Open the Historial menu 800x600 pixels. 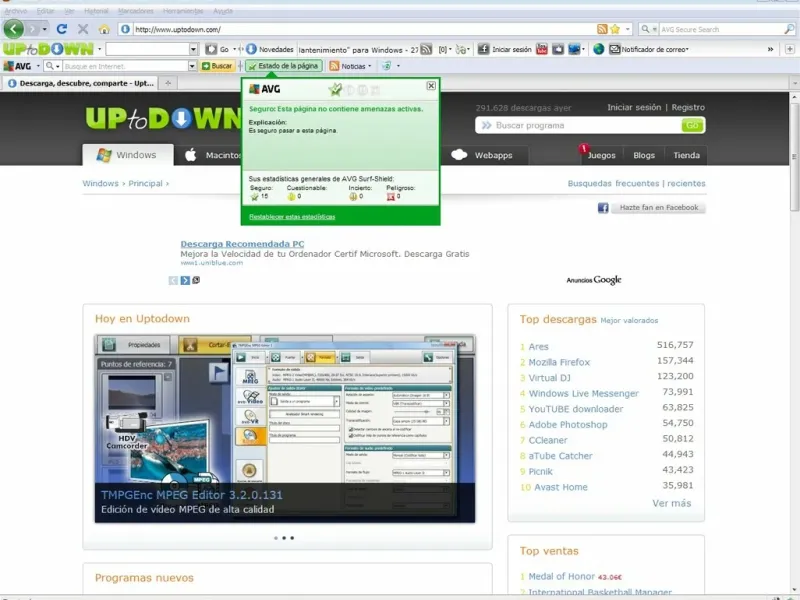pyautogui.click(x=96, y=11)
